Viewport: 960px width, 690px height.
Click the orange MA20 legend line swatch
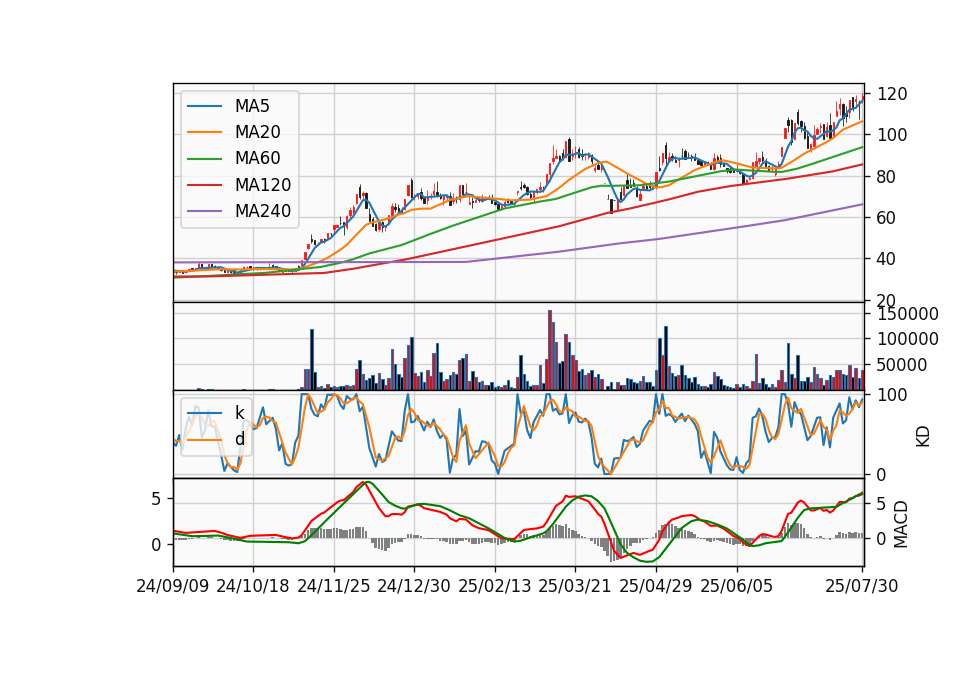pyautogui.click(x=204, y=132)
